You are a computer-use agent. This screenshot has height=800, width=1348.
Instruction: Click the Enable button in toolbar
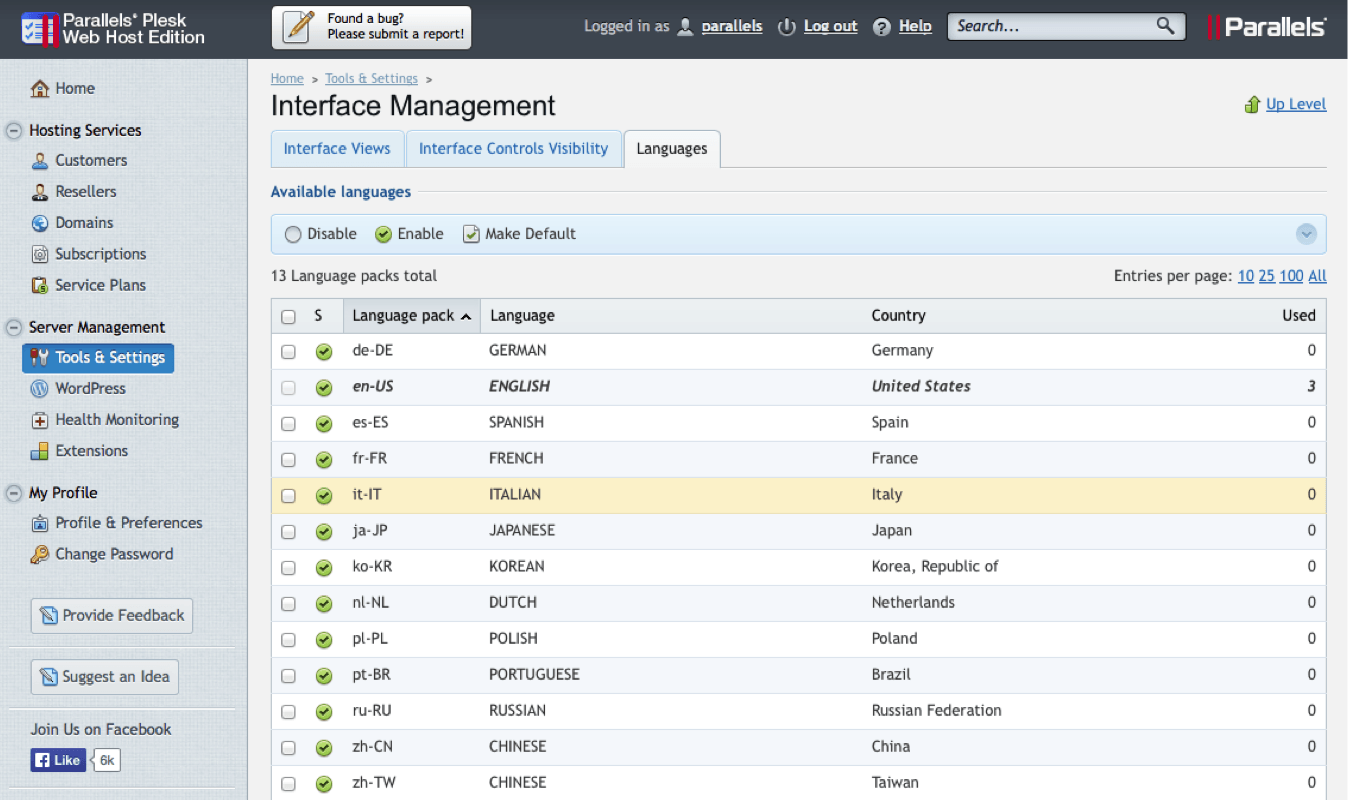pos(409,234)
